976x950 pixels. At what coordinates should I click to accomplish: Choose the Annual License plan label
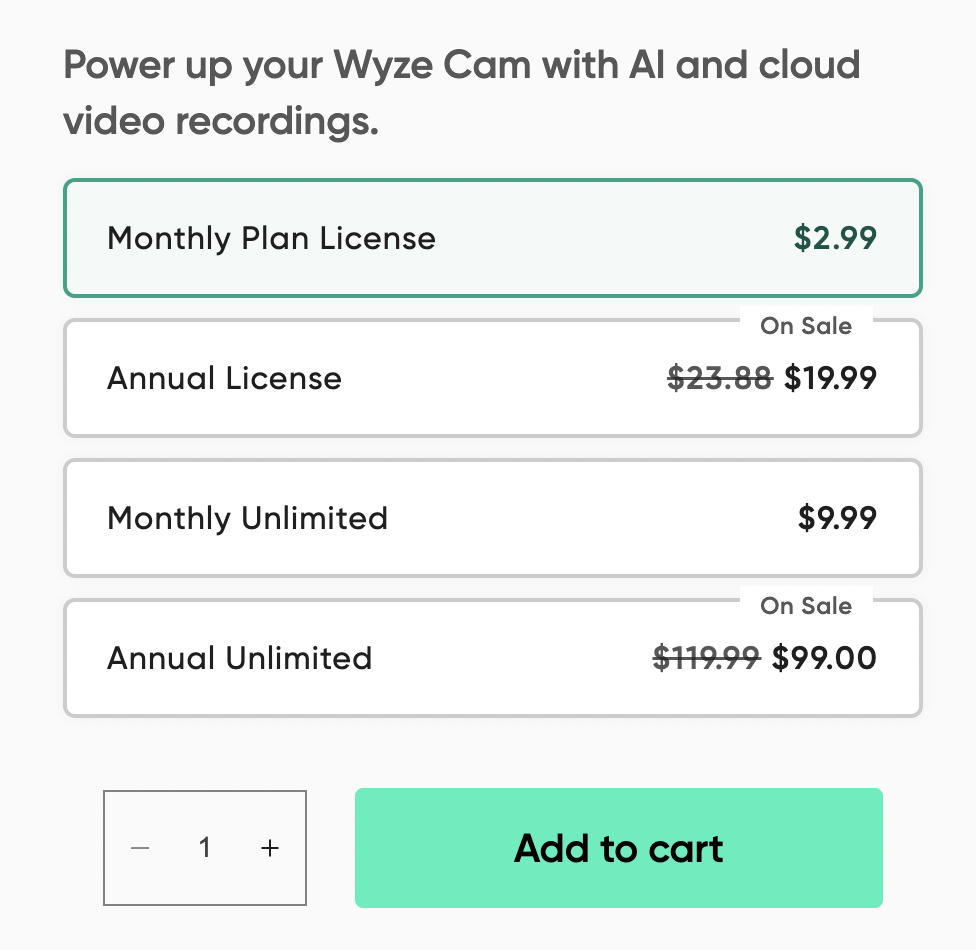coord(224,379)
